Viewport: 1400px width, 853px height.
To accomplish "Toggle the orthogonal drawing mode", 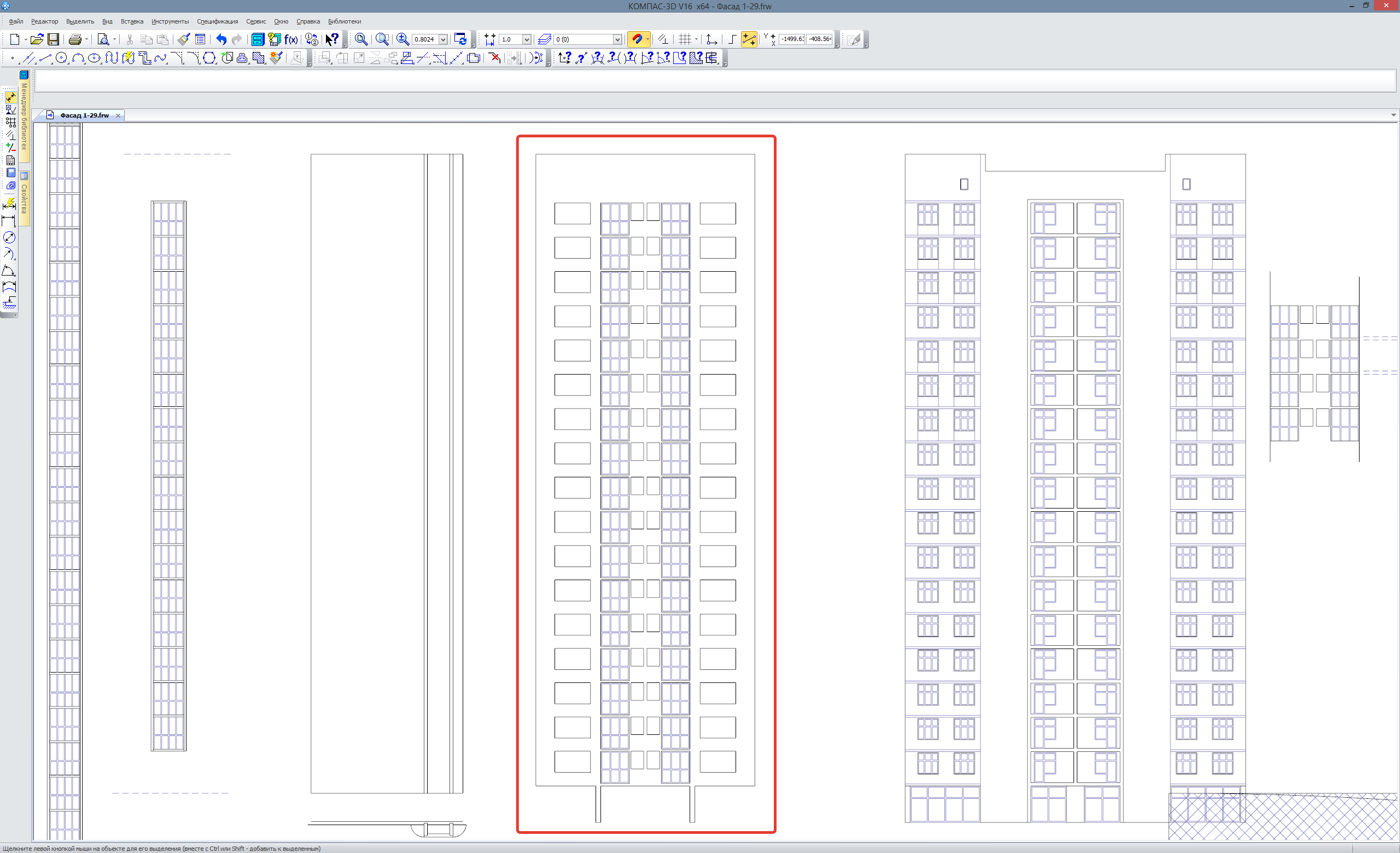I will pyautogui.click(x=732, y=39).
